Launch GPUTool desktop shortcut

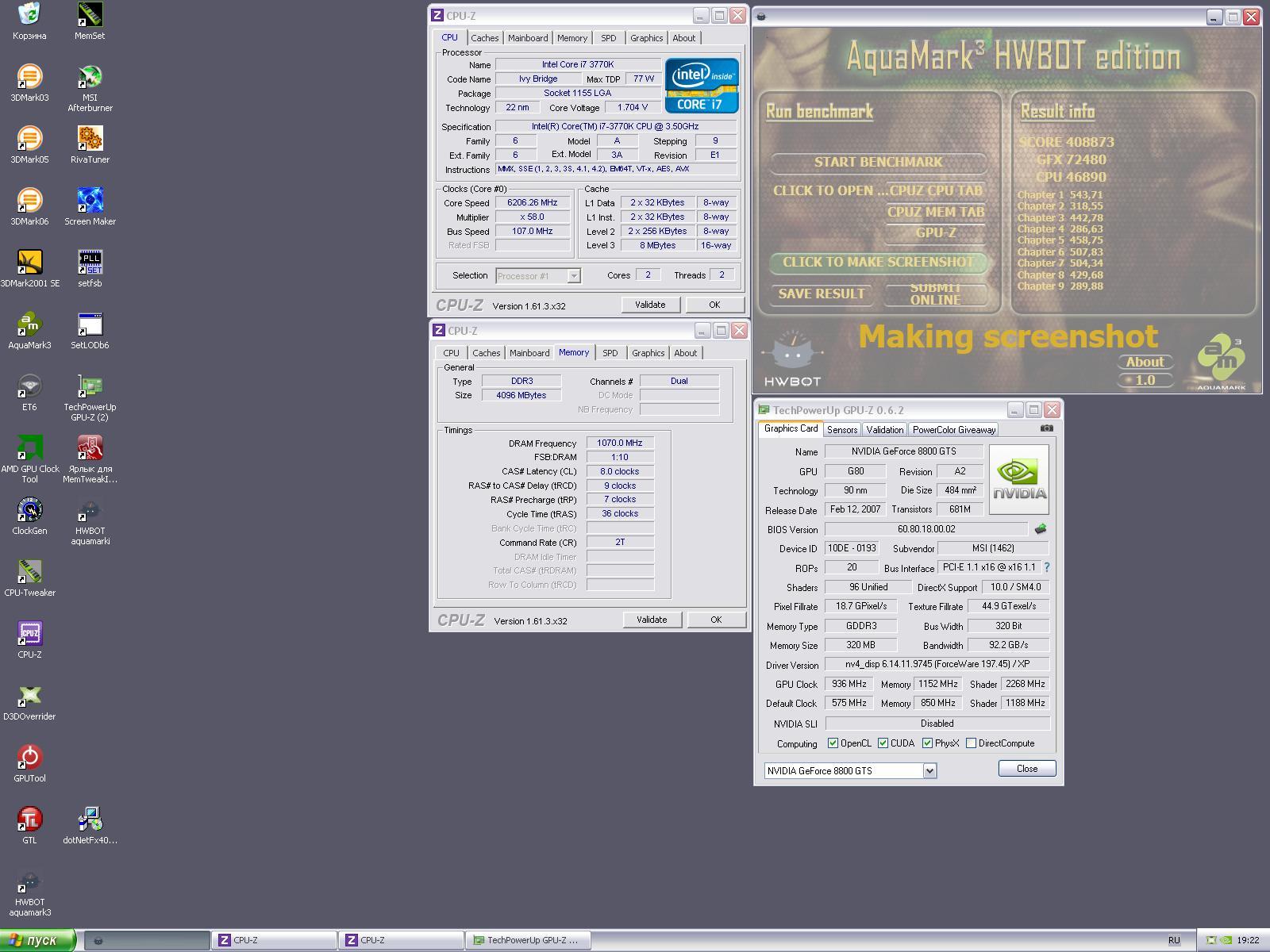point(29,764)
